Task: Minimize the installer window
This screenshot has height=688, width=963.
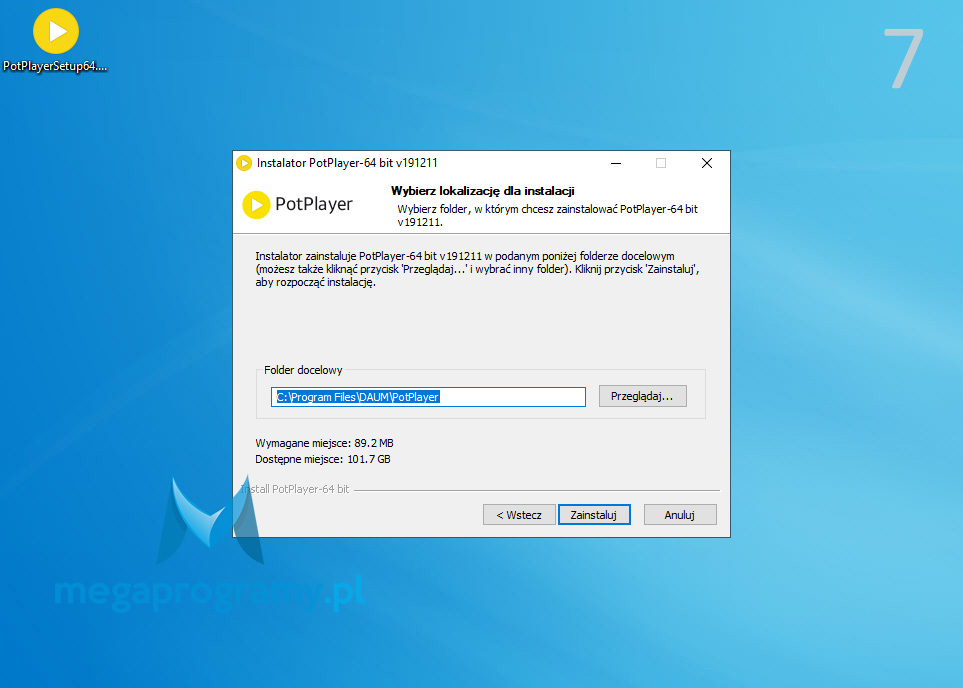Action: click(616, 163)
